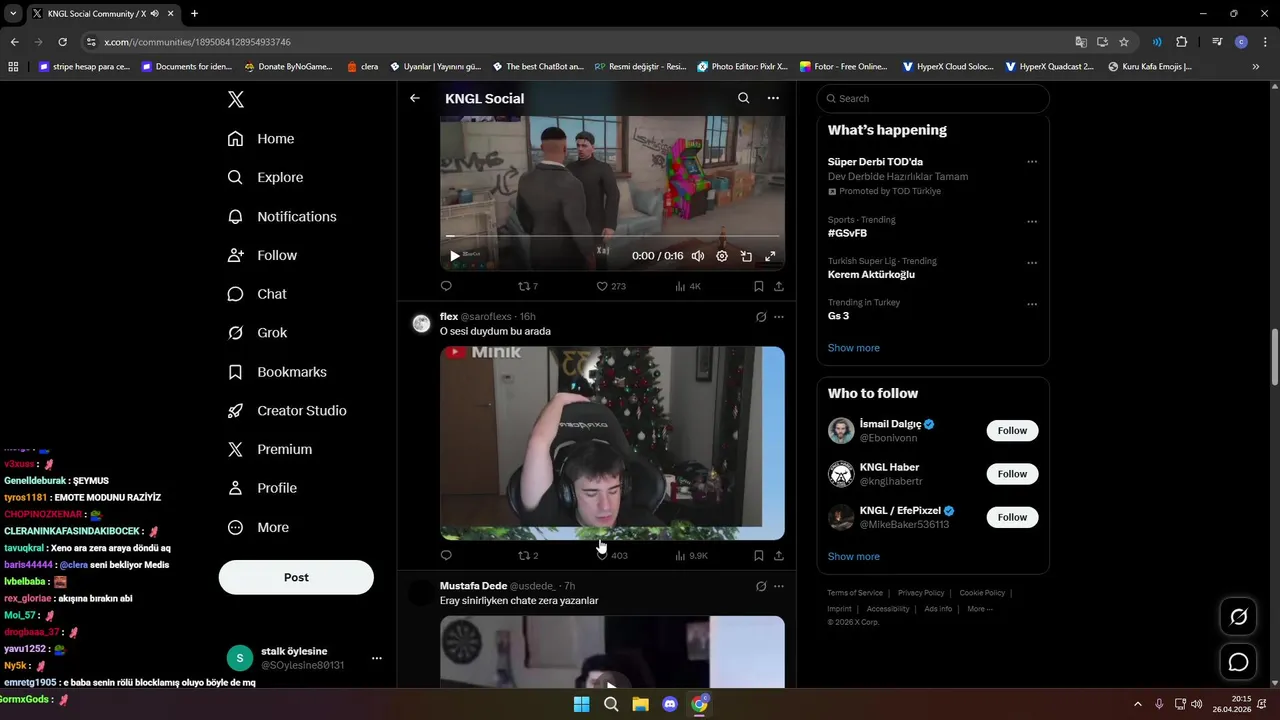
Task: Open options for #GSvFB trend
Action: click(x=1032, y=222)
